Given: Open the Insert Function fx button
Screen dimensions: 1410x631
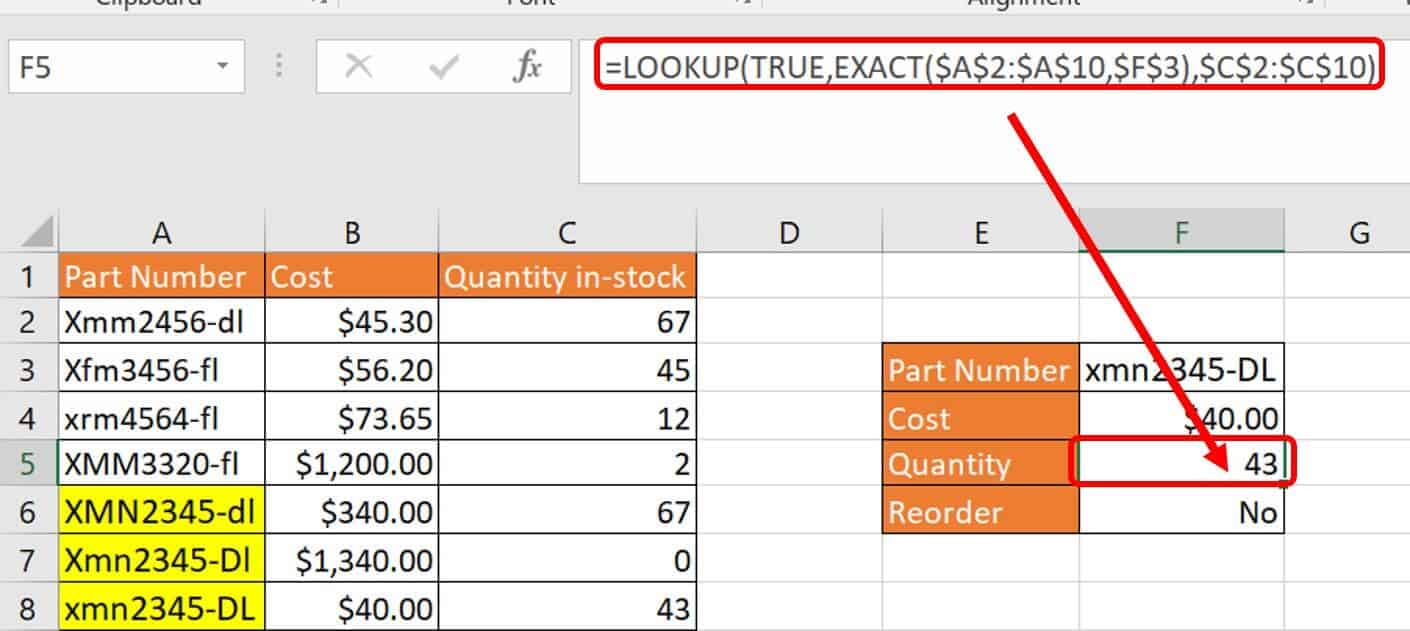Looking at the screenshot, I should pyautogui.click(x=527, y=67).
